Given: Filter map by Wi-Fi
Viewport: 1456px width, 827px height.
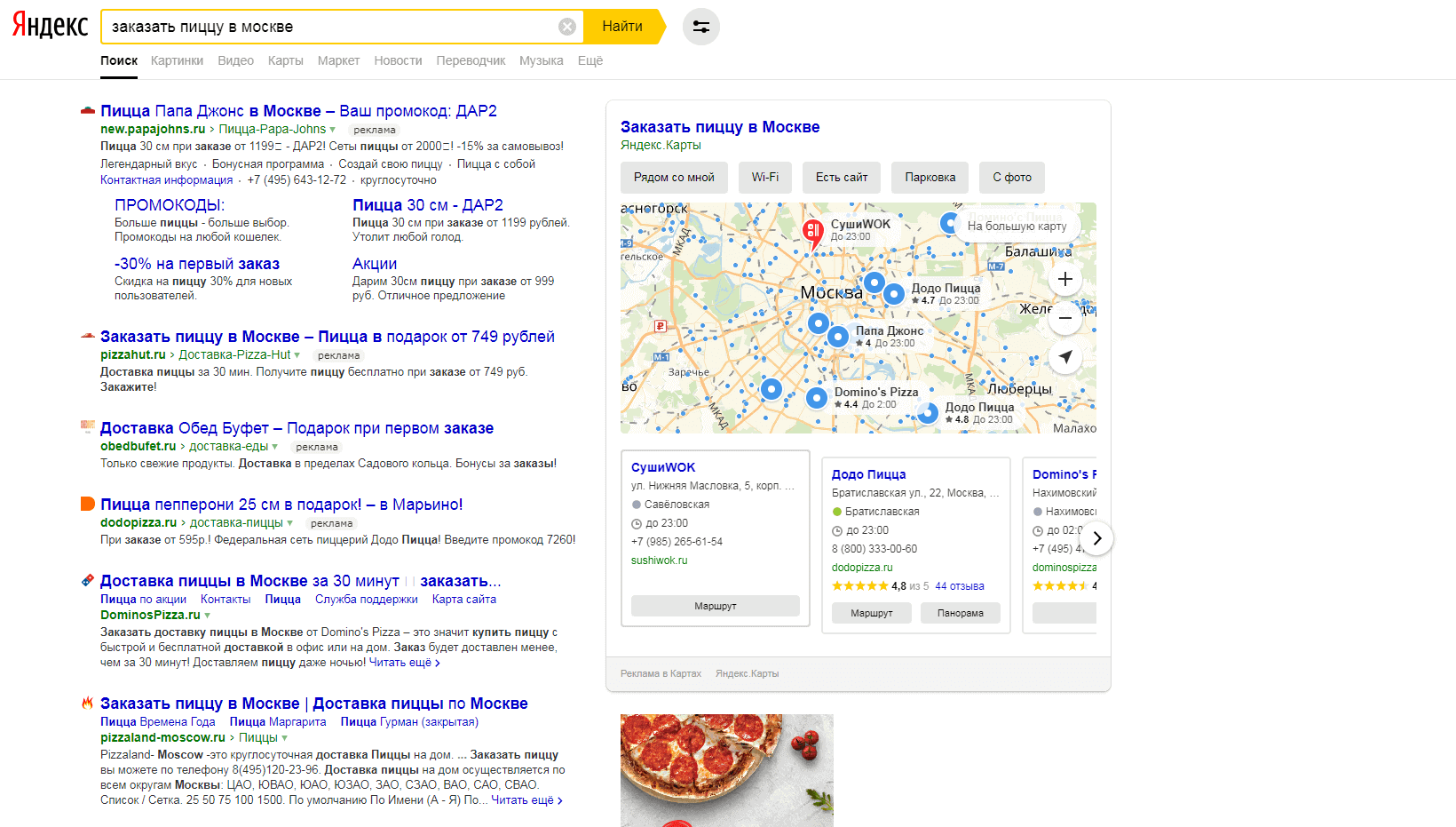Looking at the screenshot, I should point(765,178).
